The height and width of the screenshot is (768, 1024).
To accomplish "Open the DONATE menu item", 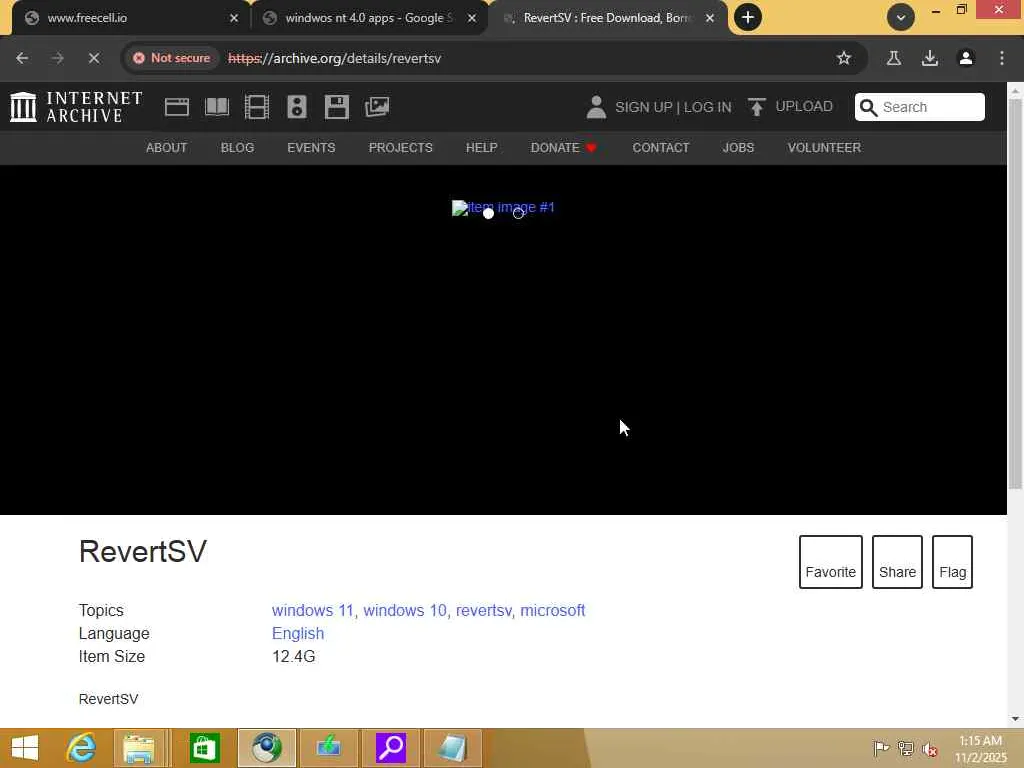I will [x=564, y=148].
